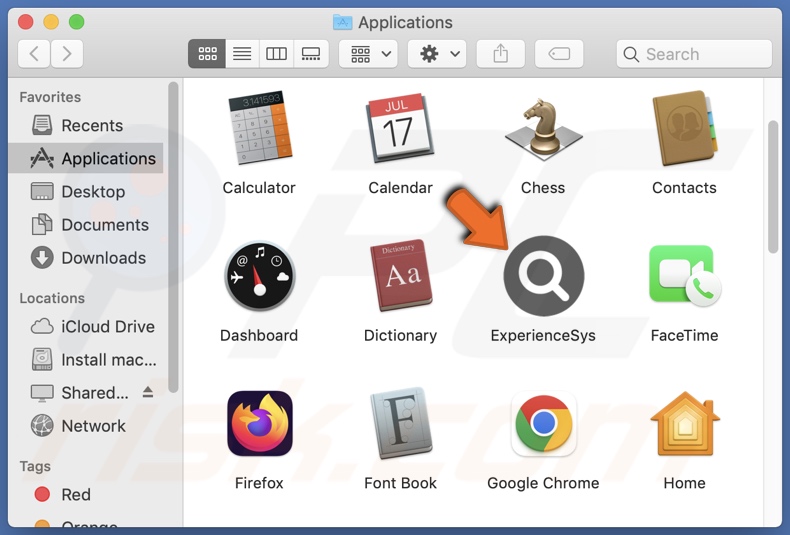Go forward with the forward arrow button
This screenshot has width=790, height=535.
tap(67, 53)
